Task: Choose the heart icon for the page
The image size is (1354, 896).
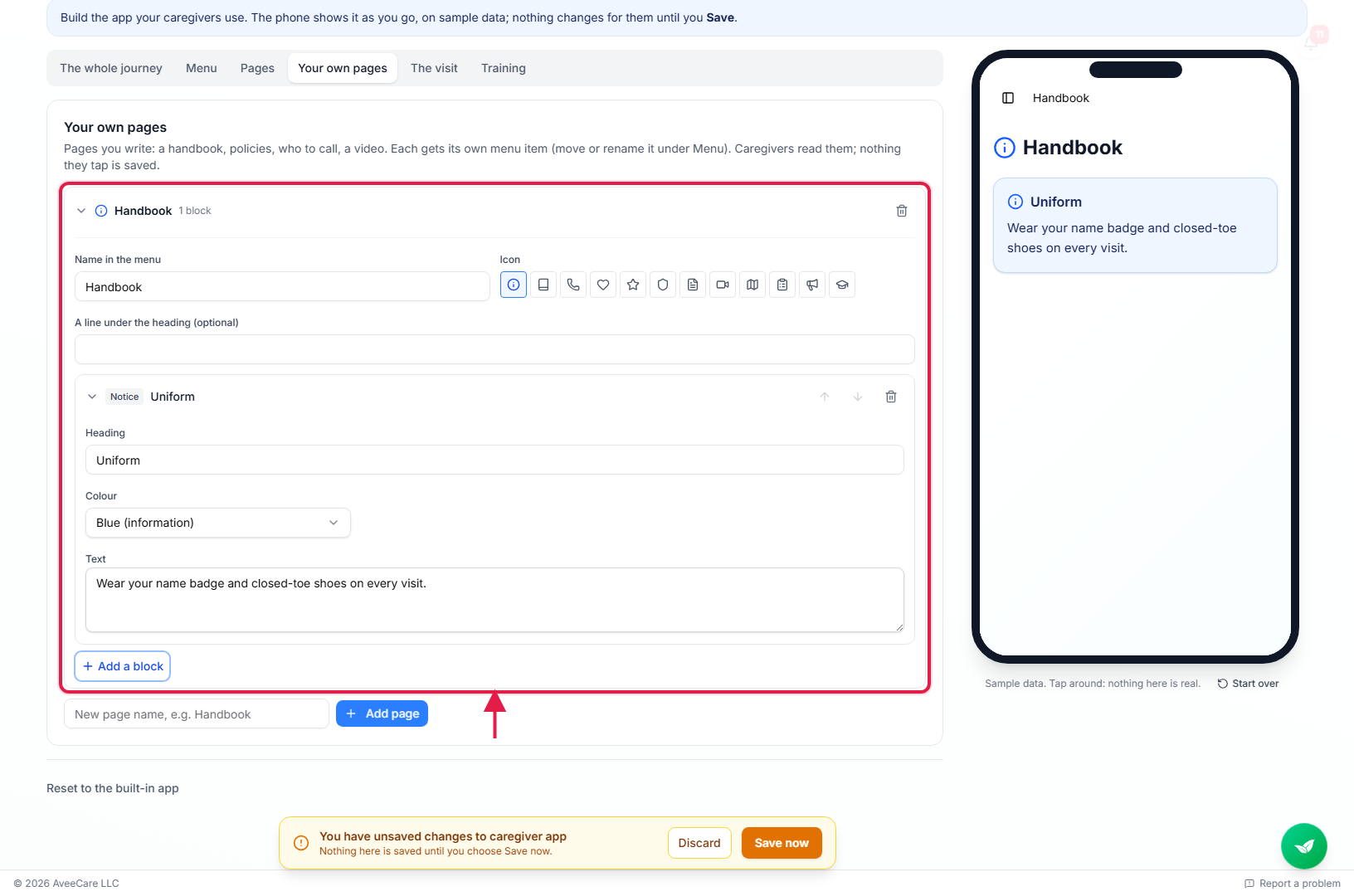Action: 603,285
